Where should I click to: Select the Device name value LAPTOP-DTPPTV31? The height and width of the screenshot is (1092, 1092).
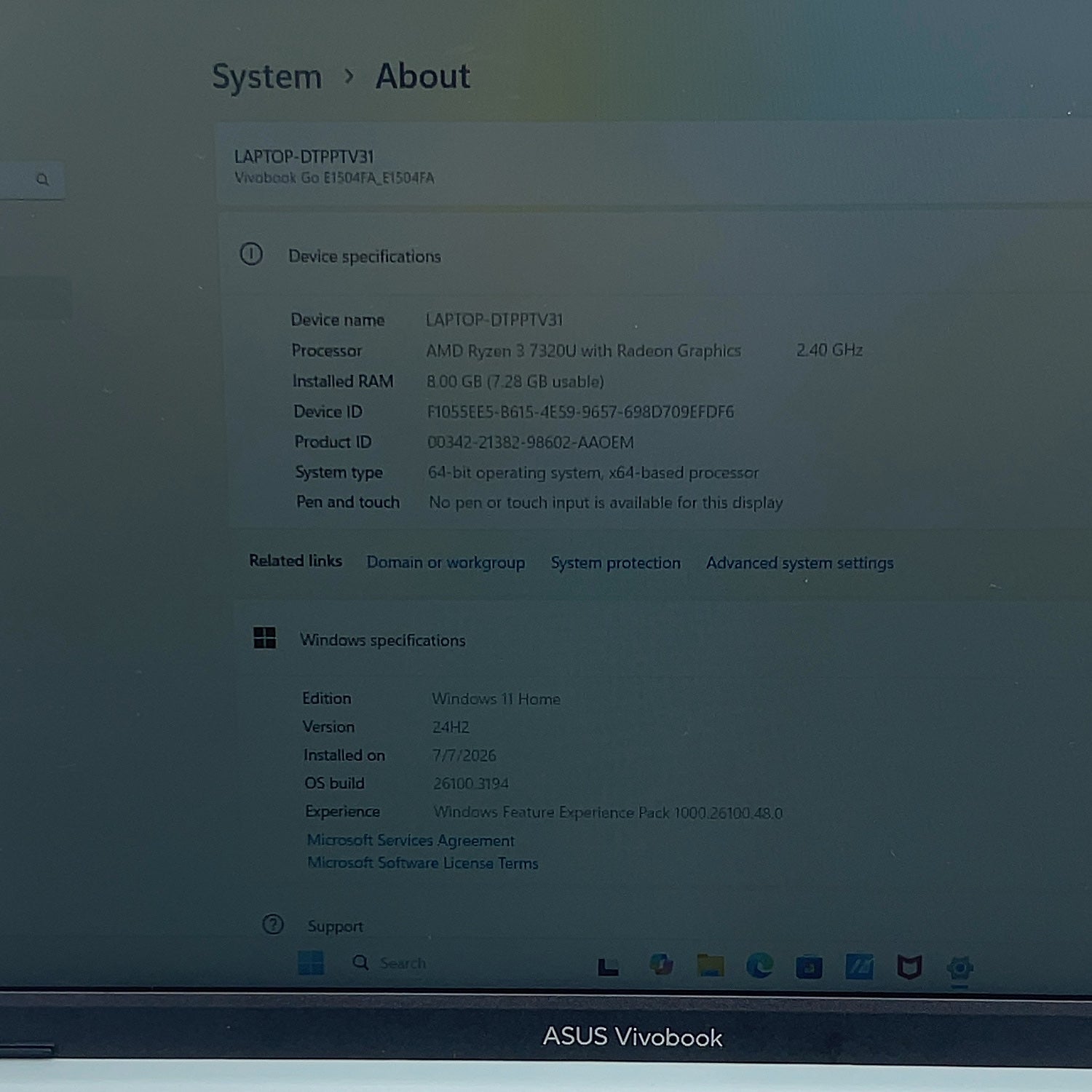(x=494, y=320)
